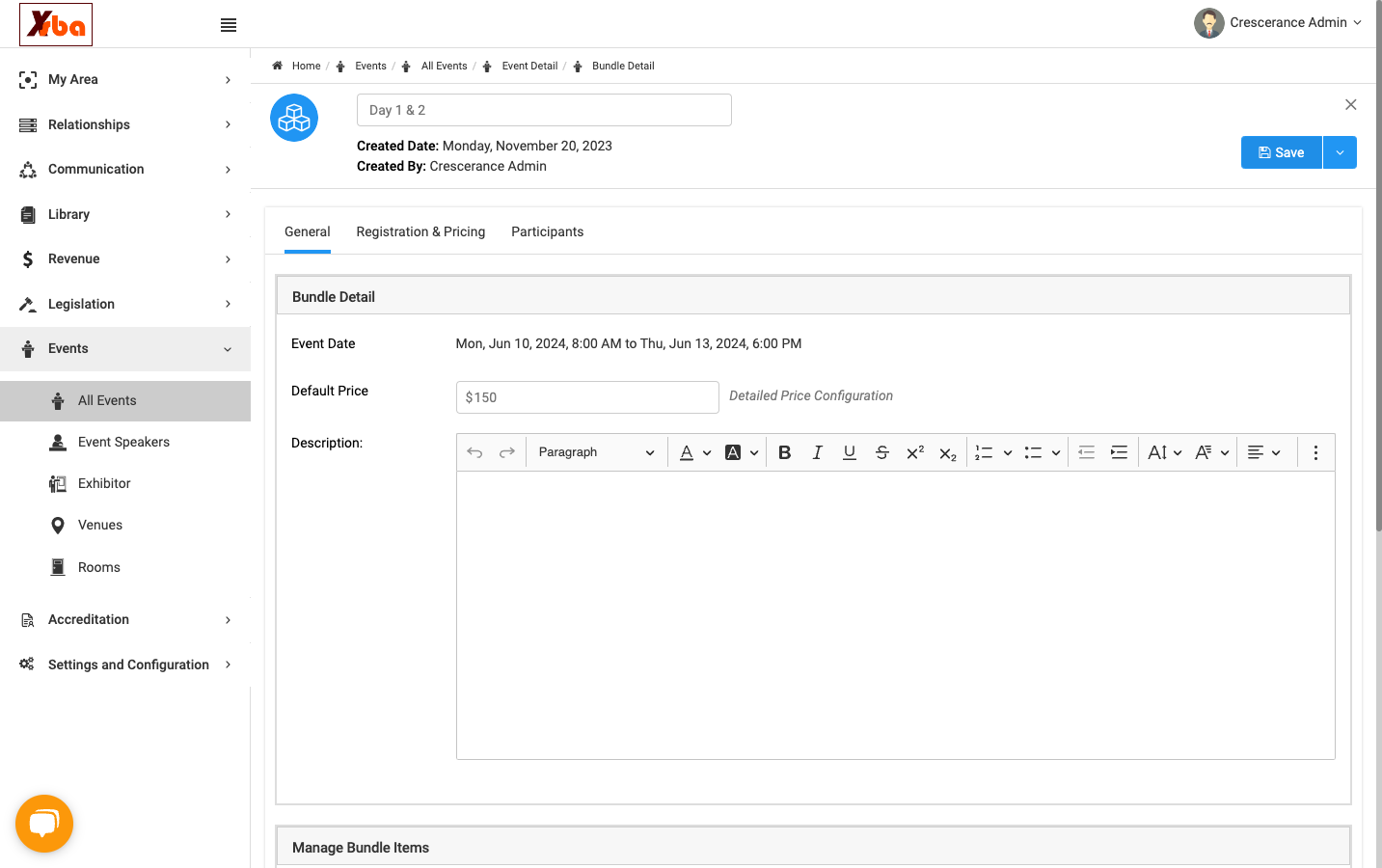Click the bundle name field 'Day 1 & 2'
The height and width of the screenshot is (868, 1382).
[x=544, y=110]
